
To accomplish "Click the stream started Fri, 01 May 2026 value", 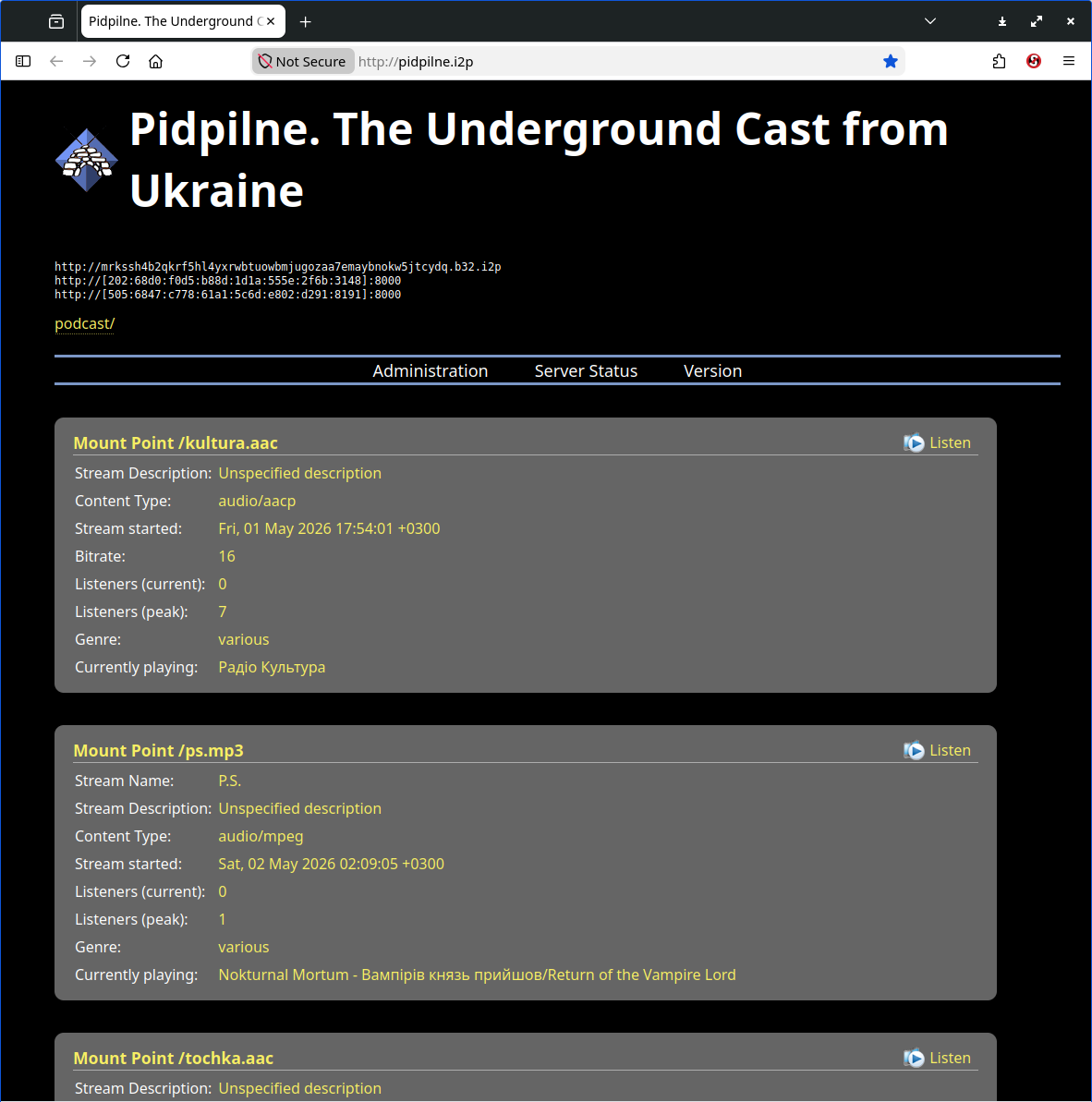I will [329, 528].
